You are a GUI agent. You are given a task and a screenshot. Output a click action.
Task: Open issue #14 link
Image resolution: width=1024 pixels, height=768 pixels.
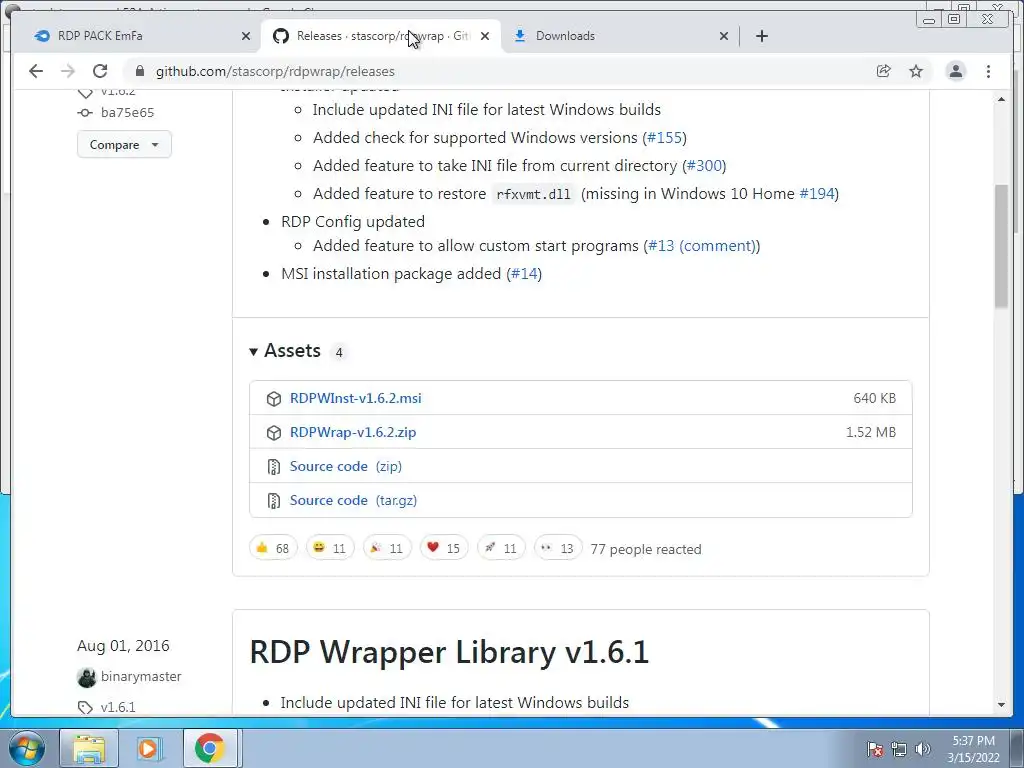pos(524,274)
